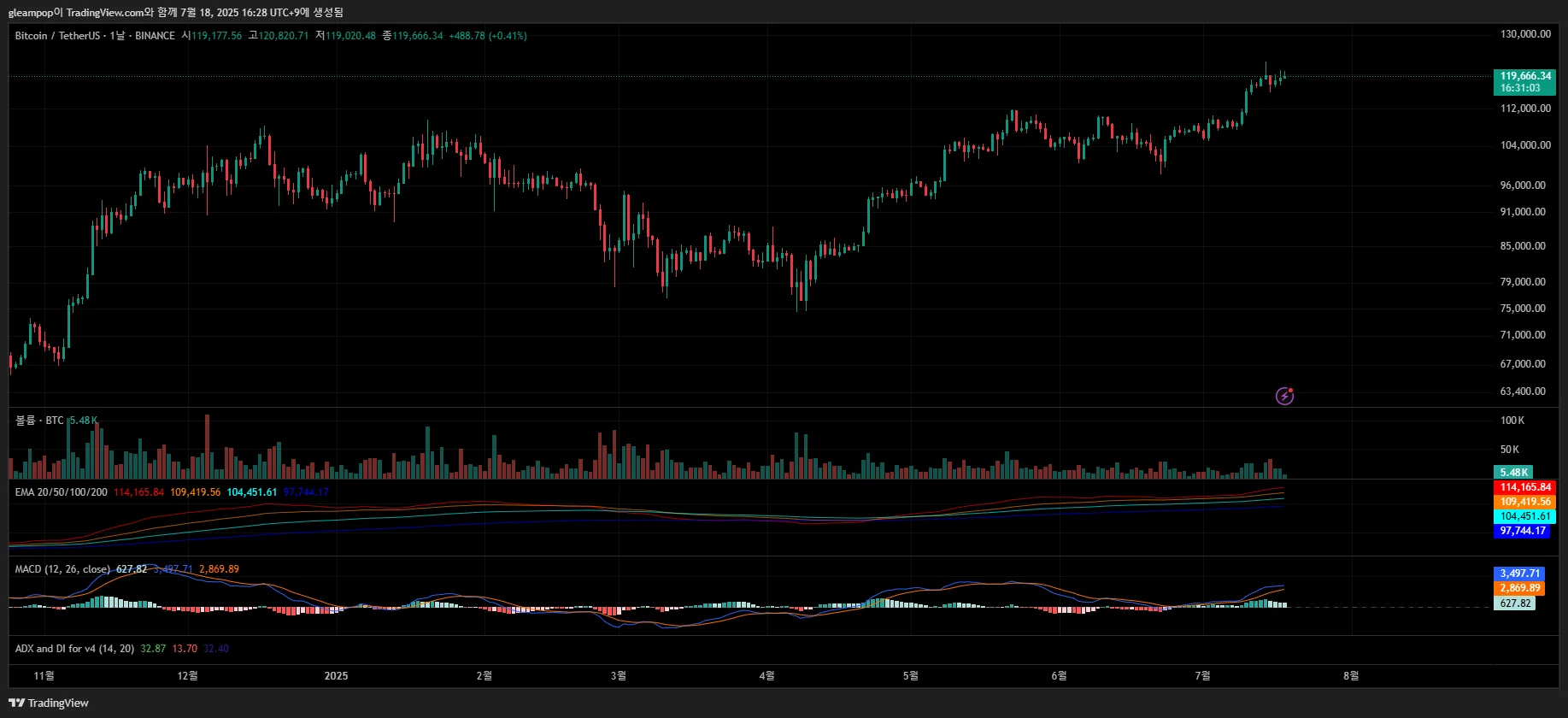The height and width of the screenshot is (718, 1568).
Task: Click the 7월 label on the time axis
Action: (x=1202, y=676)
